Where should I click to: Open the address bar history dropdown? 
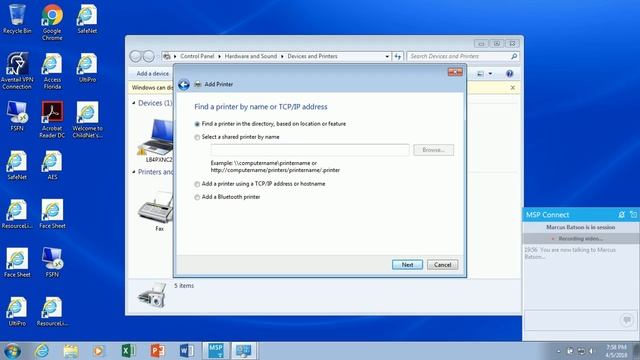tap(387, 56)
